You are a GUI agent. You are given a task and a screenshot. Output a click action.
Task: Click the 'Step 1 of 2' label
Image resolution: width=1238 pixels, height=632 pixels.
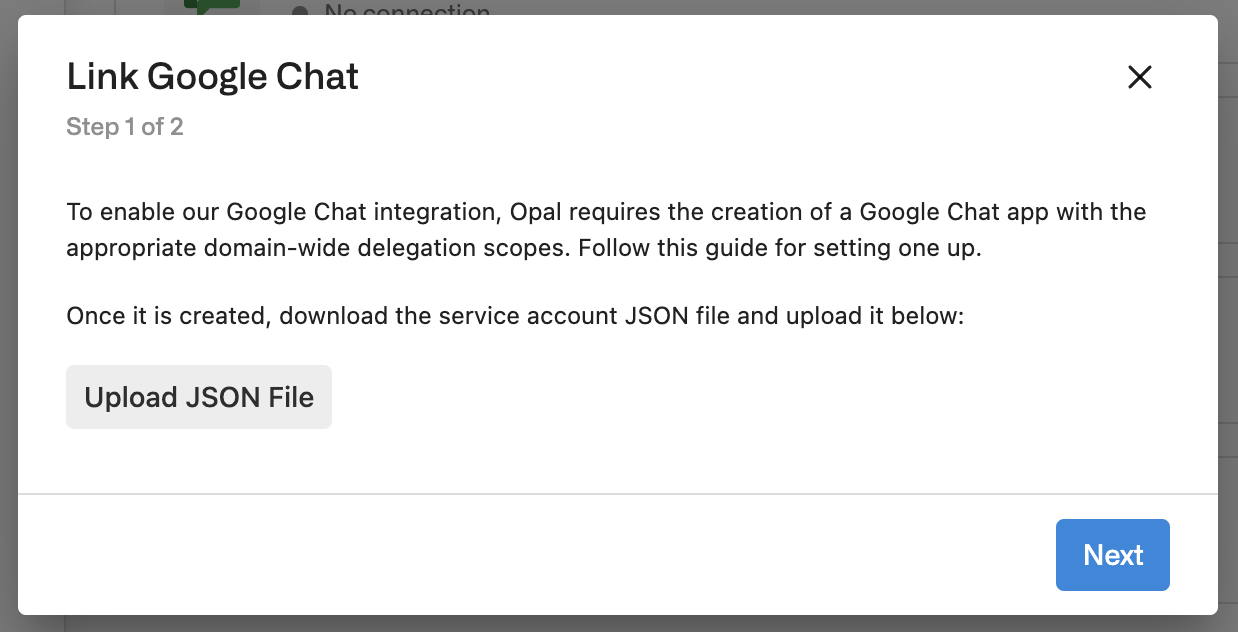point(125,127)
